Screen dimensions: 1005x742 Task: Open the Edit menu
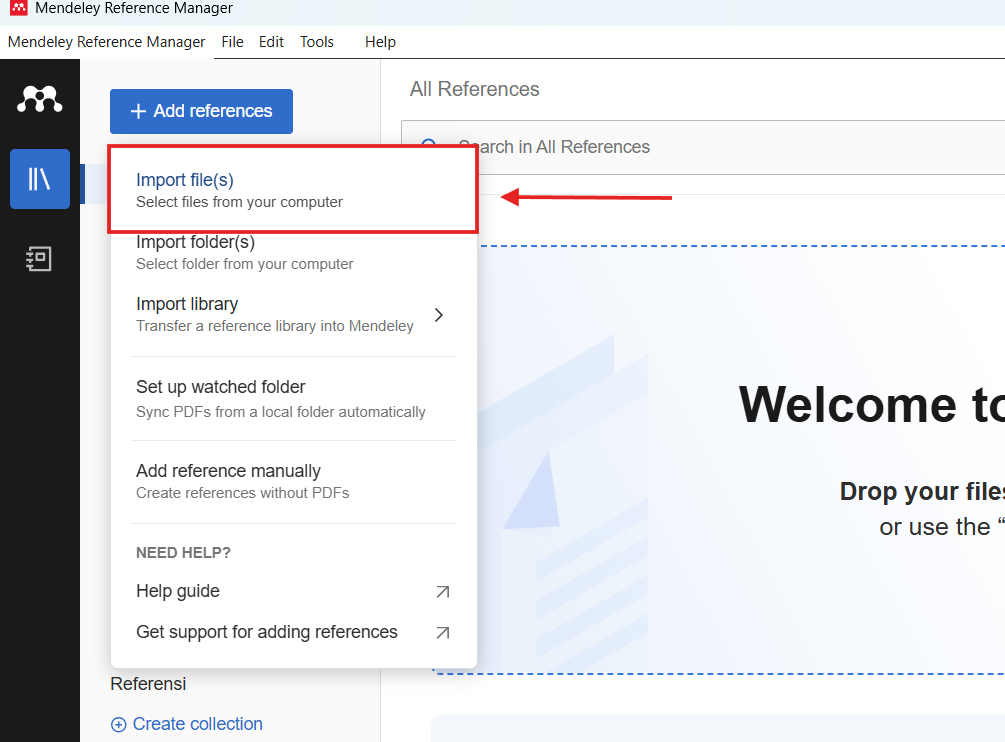[x=271, y=42]
